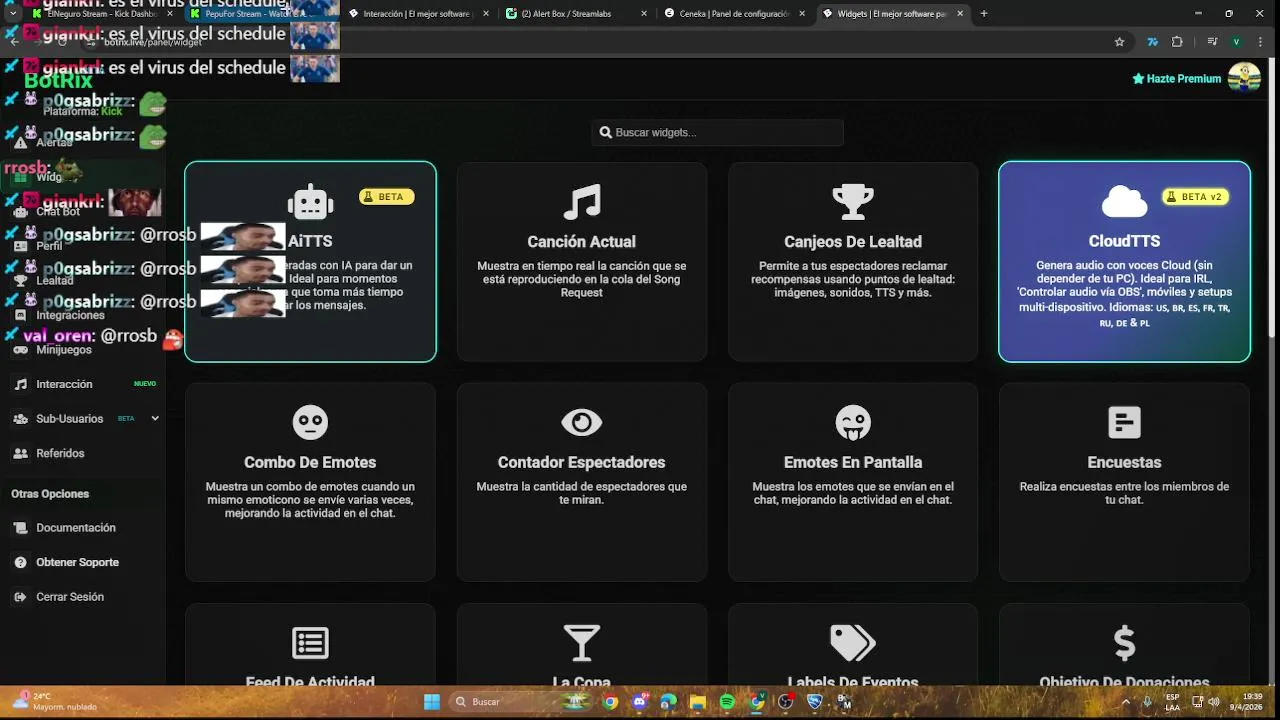Open a new browser tab

[984, 14]
